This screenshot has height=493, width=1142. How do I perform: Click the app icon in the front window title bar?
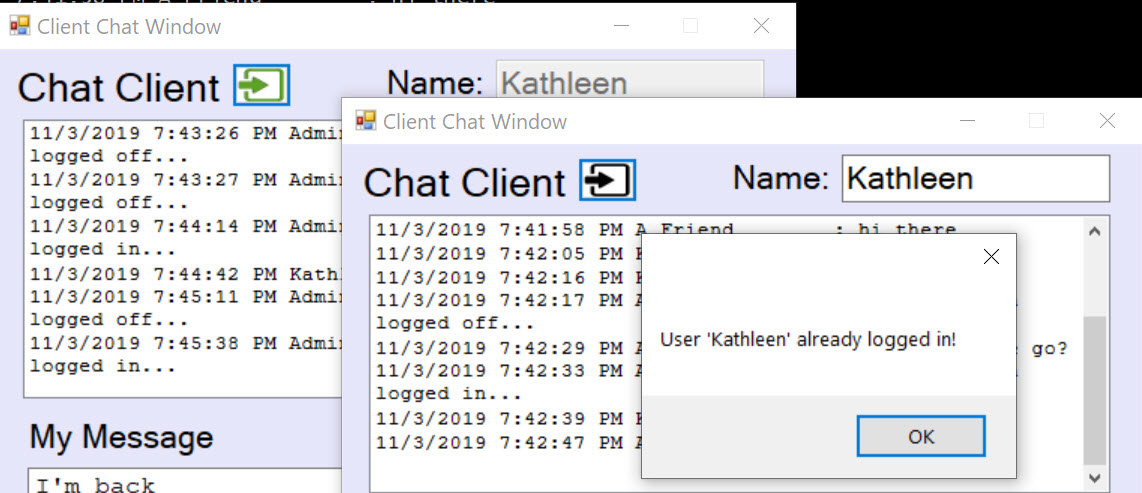tap(366, 121)
